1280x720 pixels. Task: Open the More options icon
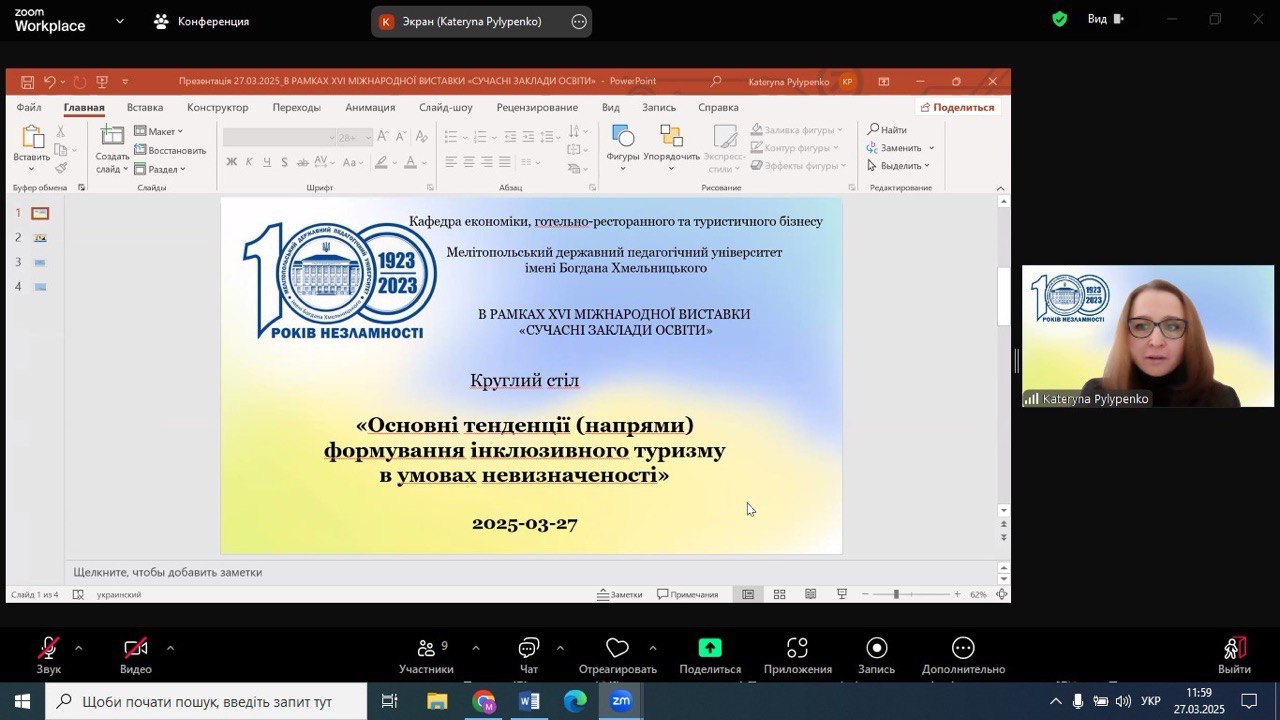click(963, 649)
